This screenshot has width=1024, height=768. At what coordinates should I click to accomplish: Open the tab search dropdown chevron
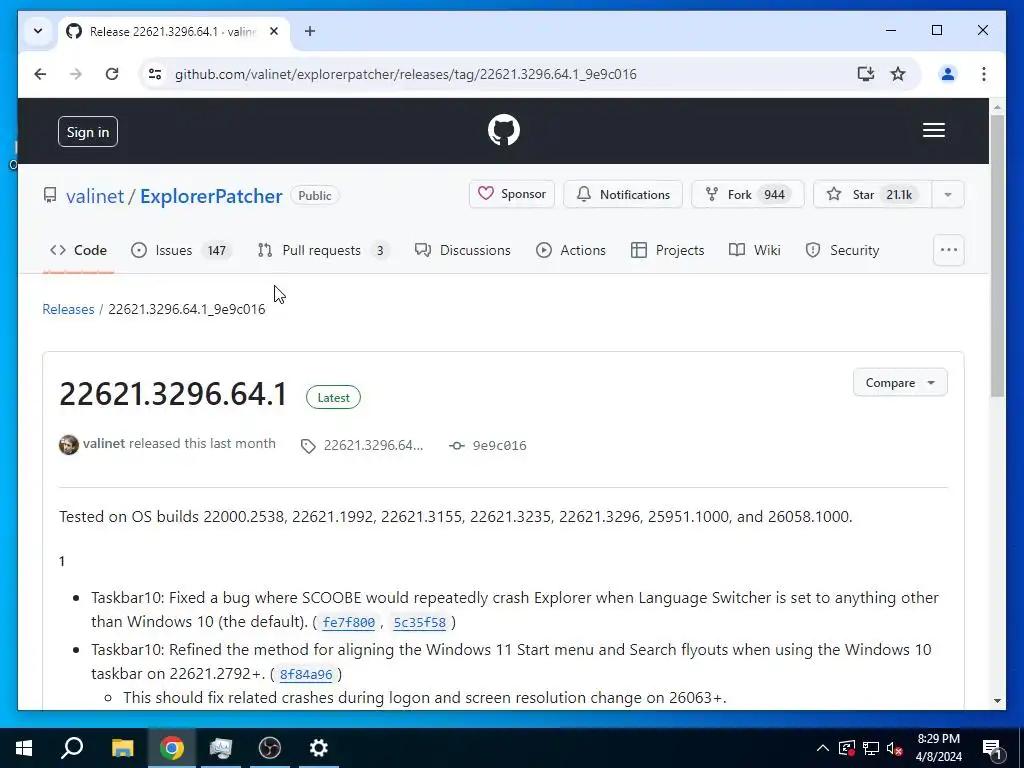coord(38,31)
